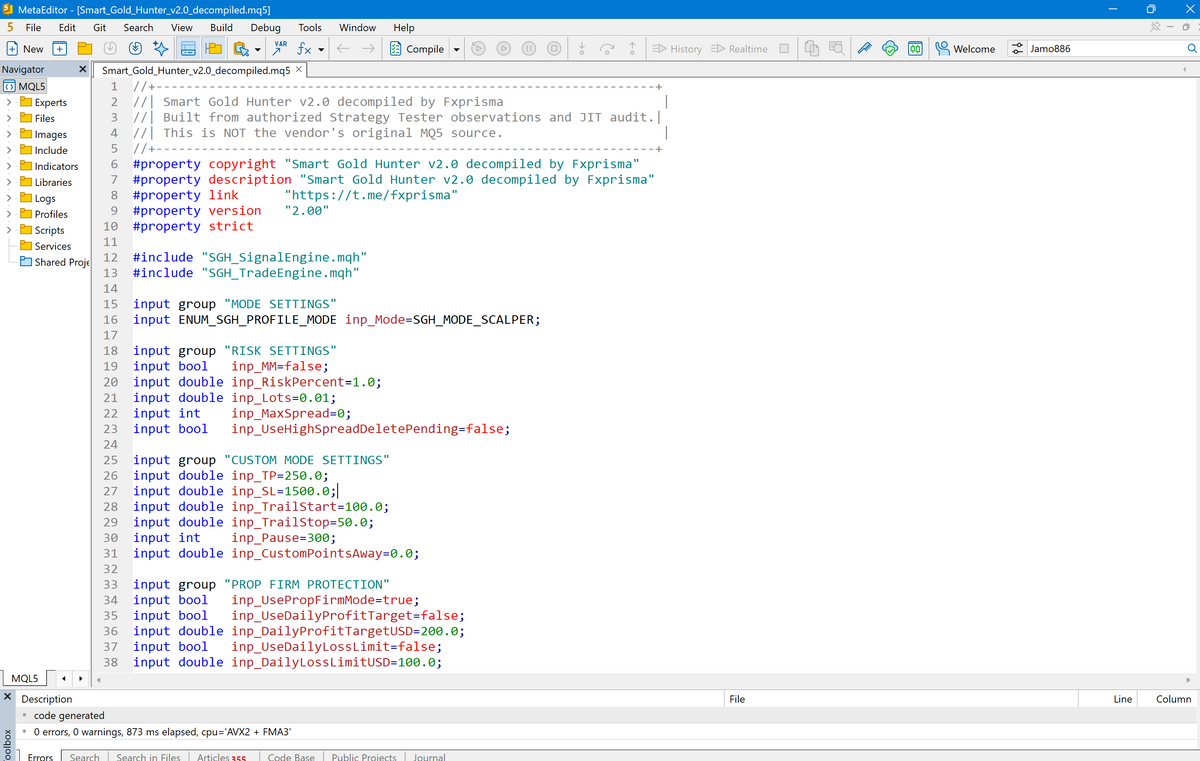Switch to the Code Base tab
The height and width of the screenshot is (761, 1200).
291,756
